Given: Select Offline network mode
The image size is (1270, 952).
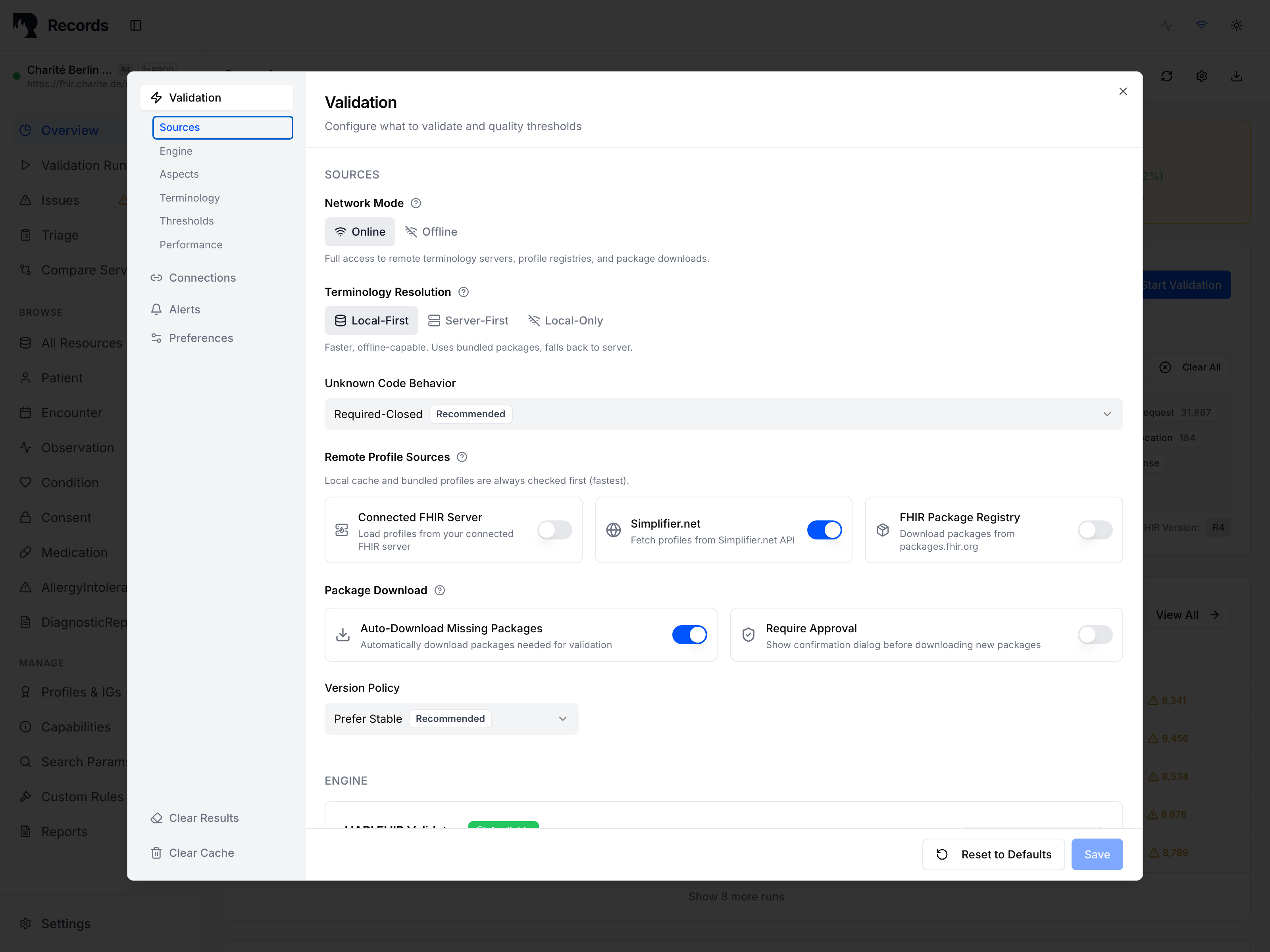Looking at the screenshot, I should 431,232.
